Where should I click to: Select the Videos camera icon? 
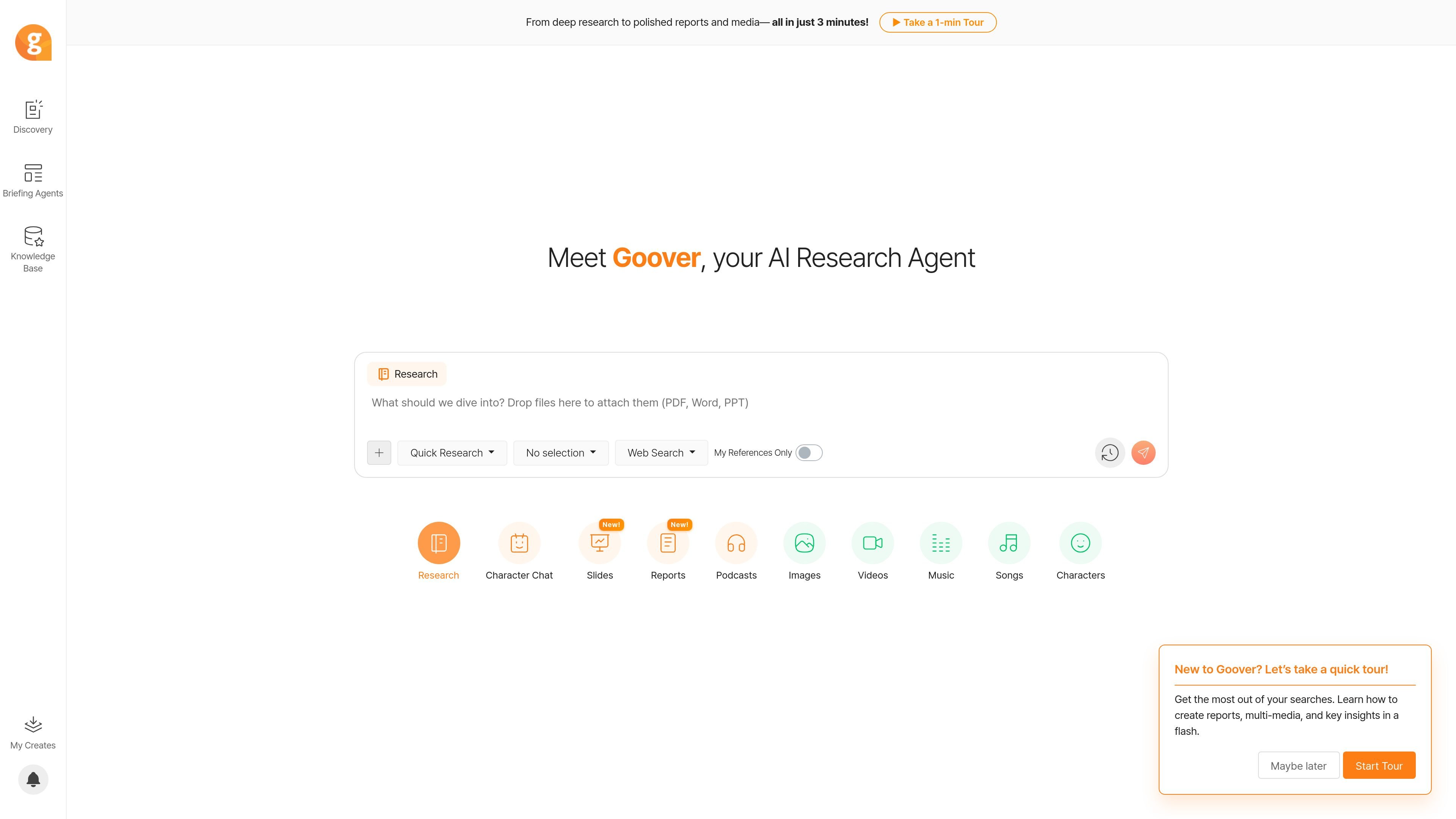pyautogui.click(x=873, y=543)
